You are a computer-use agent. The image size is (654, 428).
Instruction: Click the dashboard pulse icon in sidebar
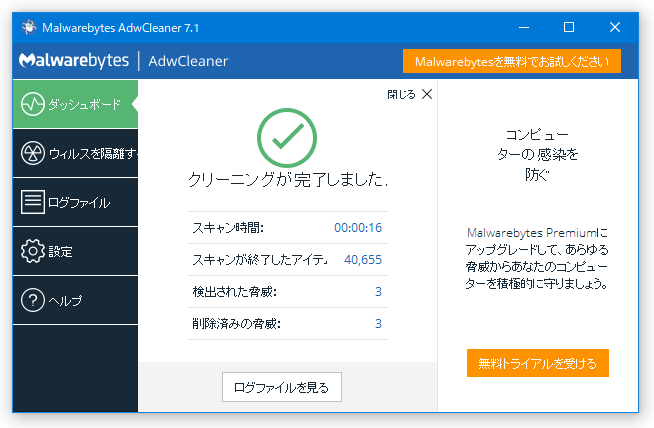33,104
